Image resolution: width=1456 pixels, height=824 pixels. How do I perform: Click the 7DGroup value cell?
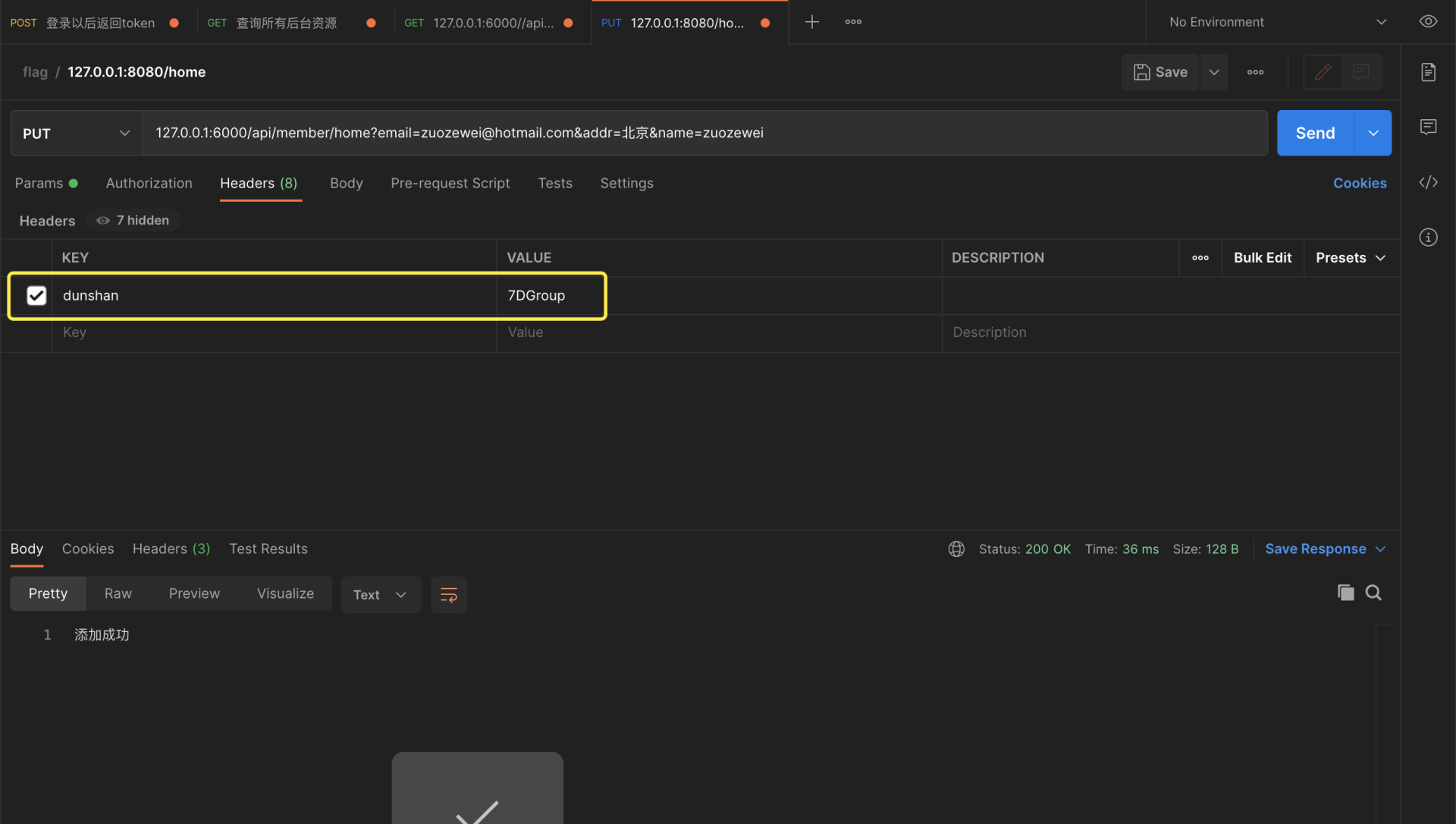click(x=719, y=295)
